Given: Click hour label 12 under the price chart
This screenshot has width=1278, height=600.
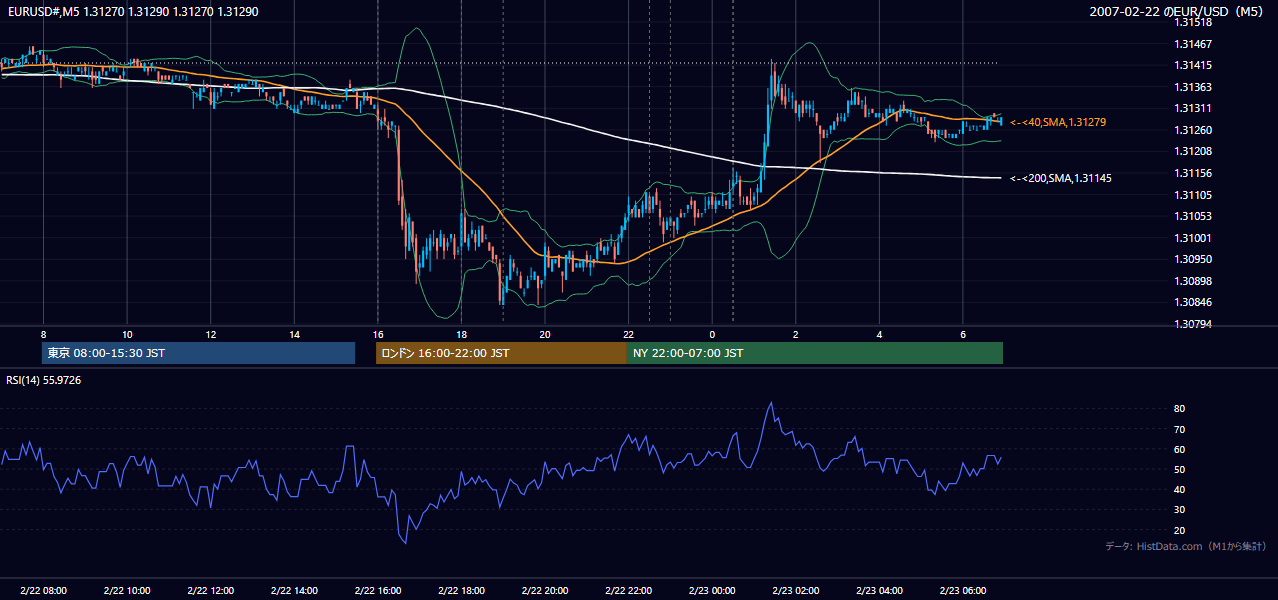Looking at the screenshot, I should pyautogui.click(x=210, y=333).
